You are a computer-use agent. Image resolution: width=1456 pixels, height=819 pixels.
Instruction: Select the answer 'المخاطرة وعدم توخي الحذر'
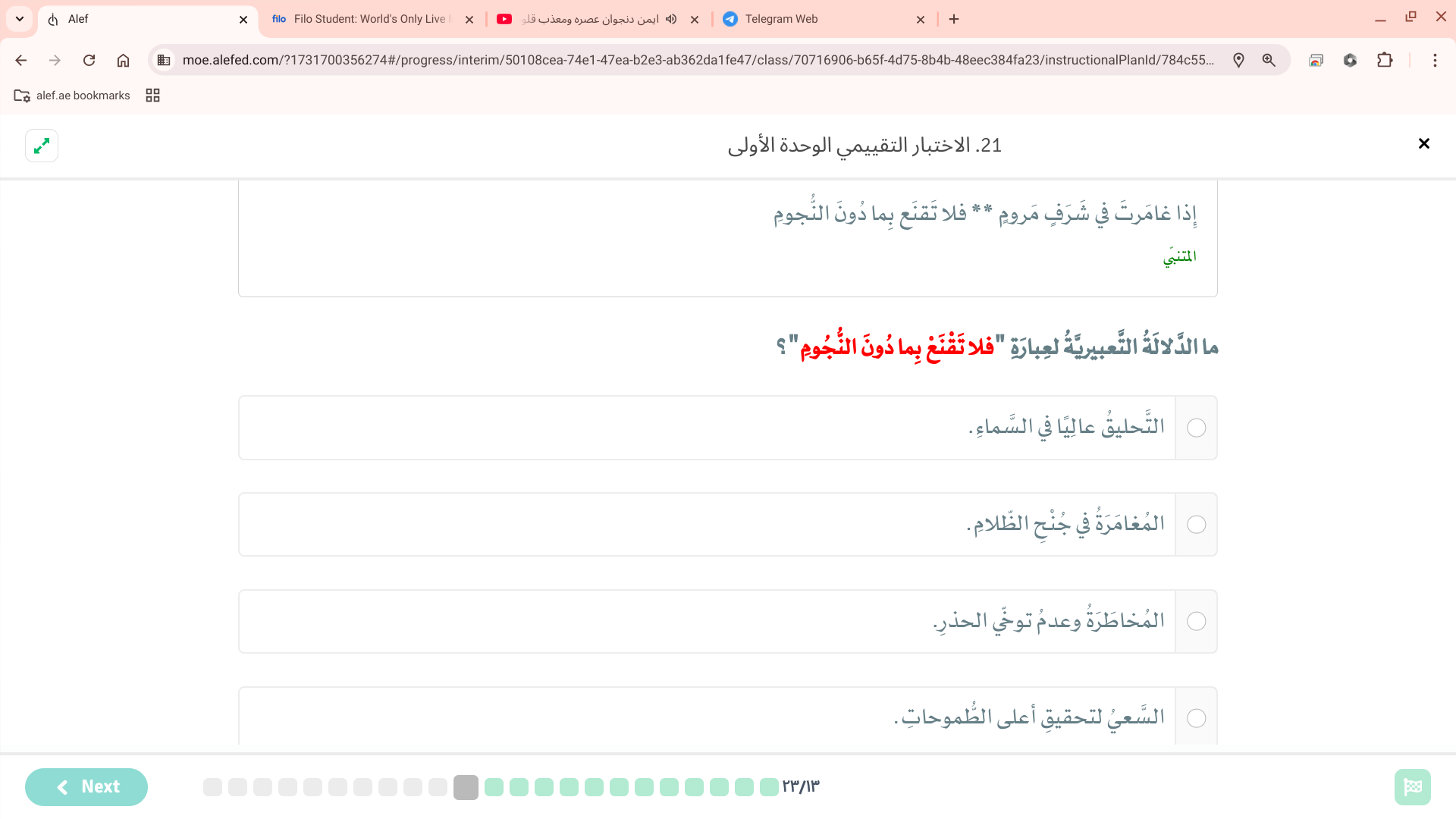pyautogui.click(x=1196, y=622)
